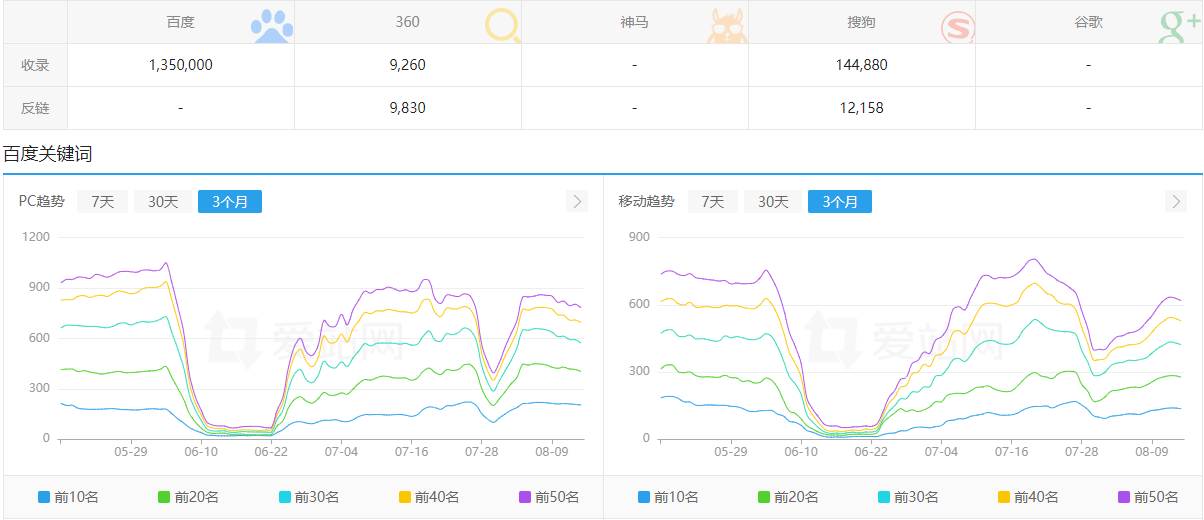Select 30天 tab in PC趋势
This screenshot has height=520, width=1204.
[163, 201]
